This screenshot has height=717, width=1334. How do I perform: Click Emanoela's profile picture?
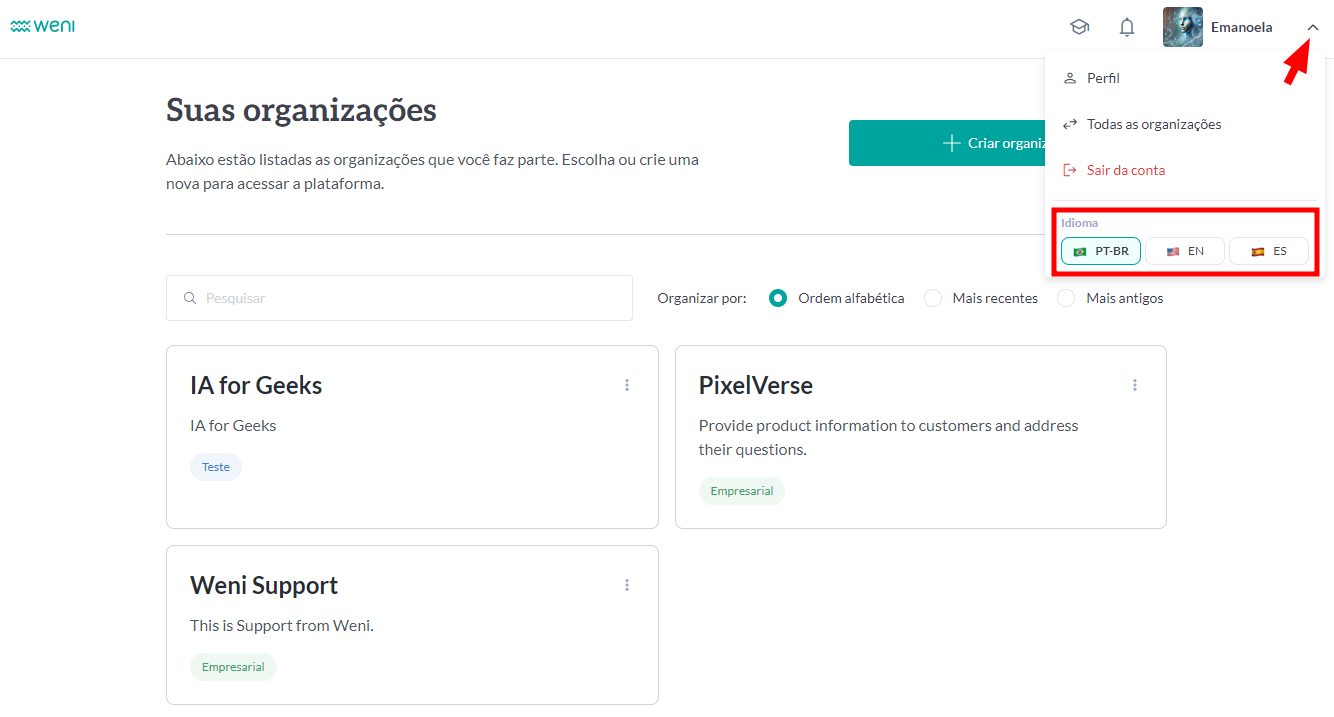1182,26
